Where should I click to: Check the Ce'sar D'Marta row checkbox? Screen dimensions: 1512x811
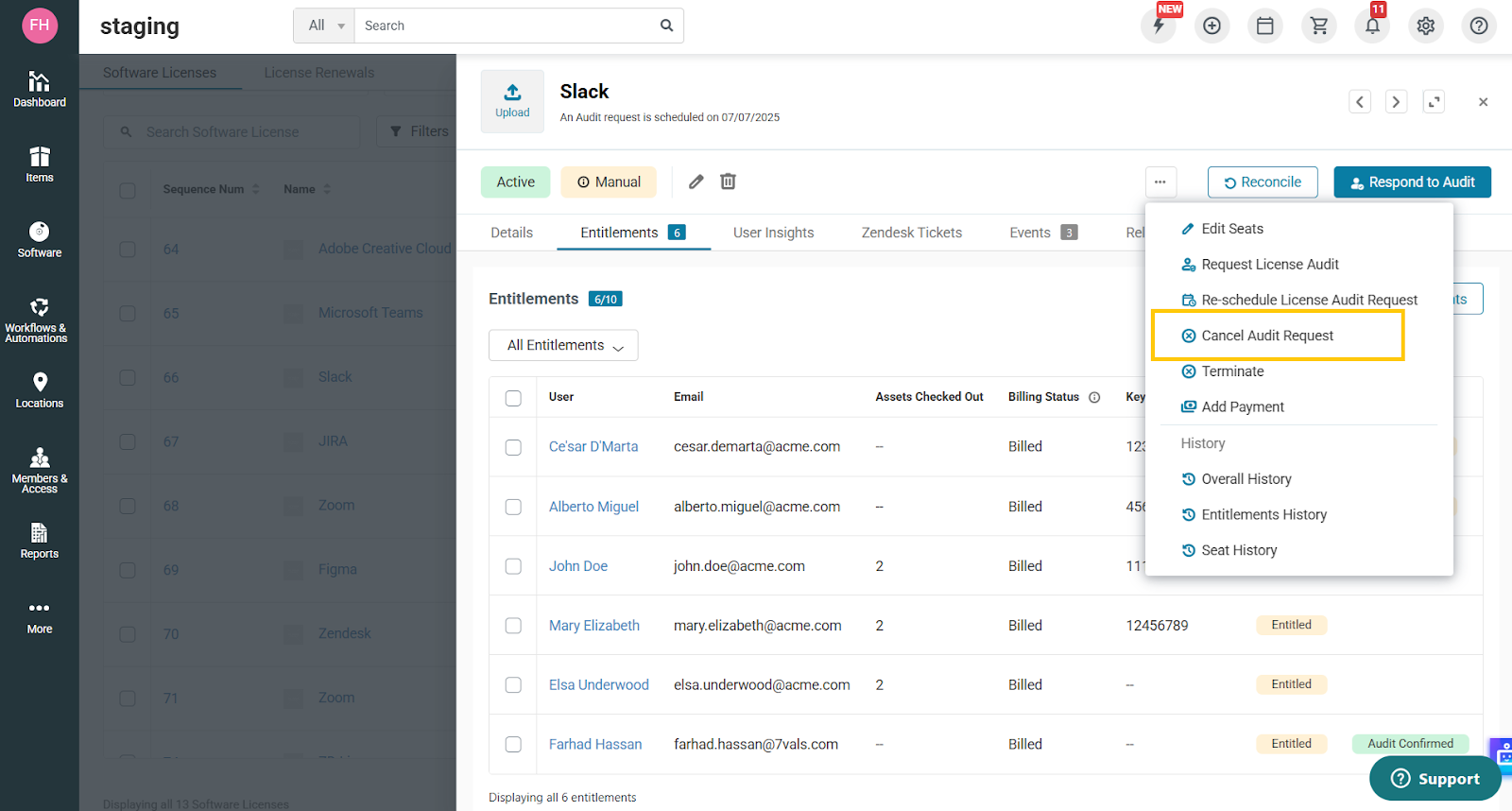click(513, 447)
